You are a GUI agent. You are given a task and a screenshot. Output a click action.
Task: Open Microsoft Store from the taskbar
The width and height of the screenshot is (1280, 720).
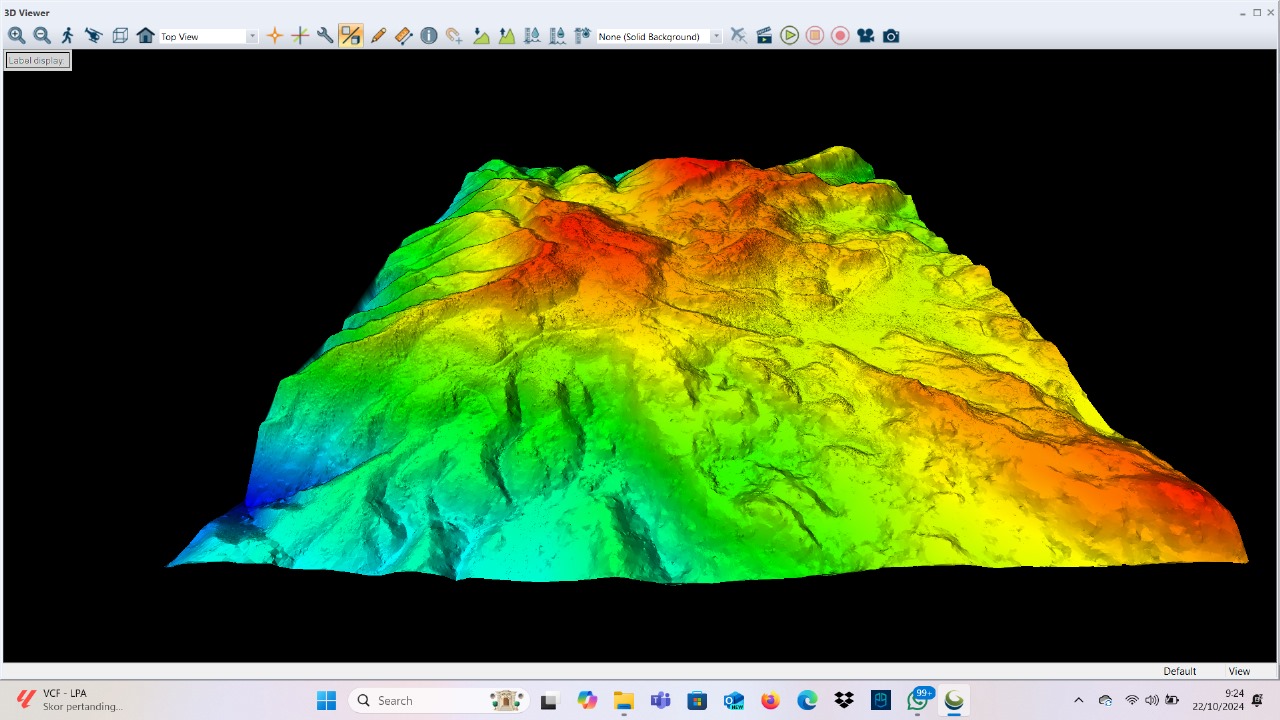pos(697,701)
